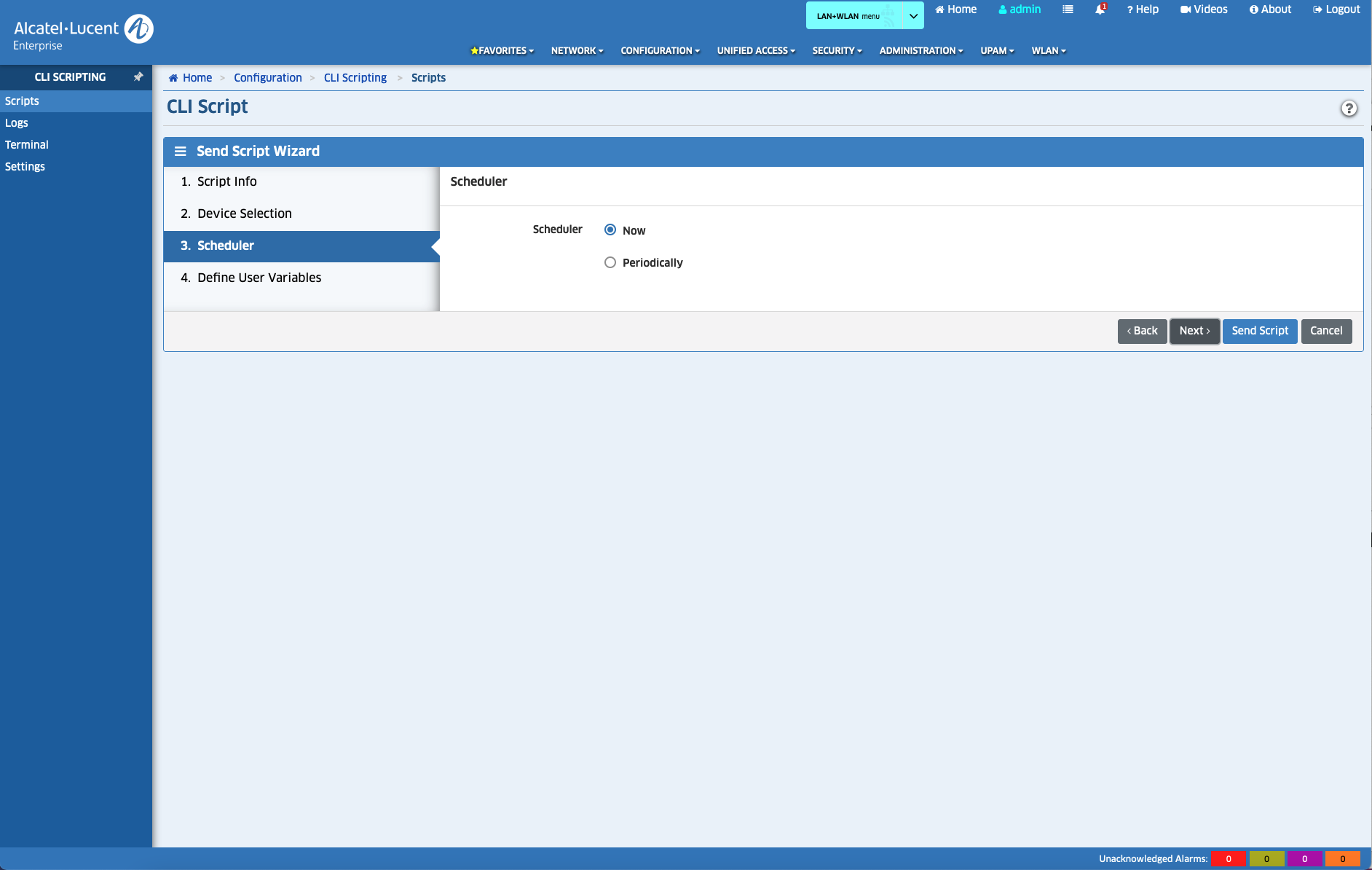Click the Send Script Wizard hamburger icon
The width and height of the screenshot is (1372, 870).
click(x=180, y=151)
